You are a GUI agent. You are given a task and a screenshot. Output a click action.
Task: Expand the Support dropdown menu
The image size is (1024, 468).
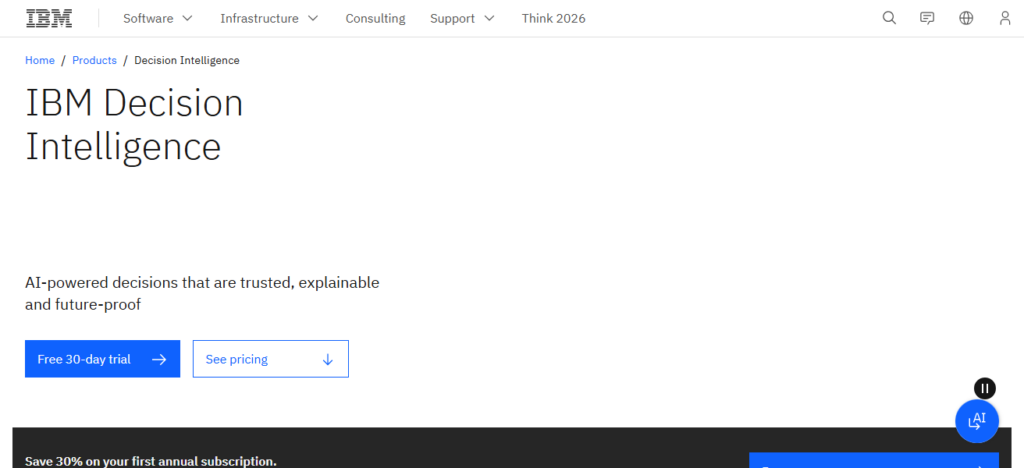point(462,18)
